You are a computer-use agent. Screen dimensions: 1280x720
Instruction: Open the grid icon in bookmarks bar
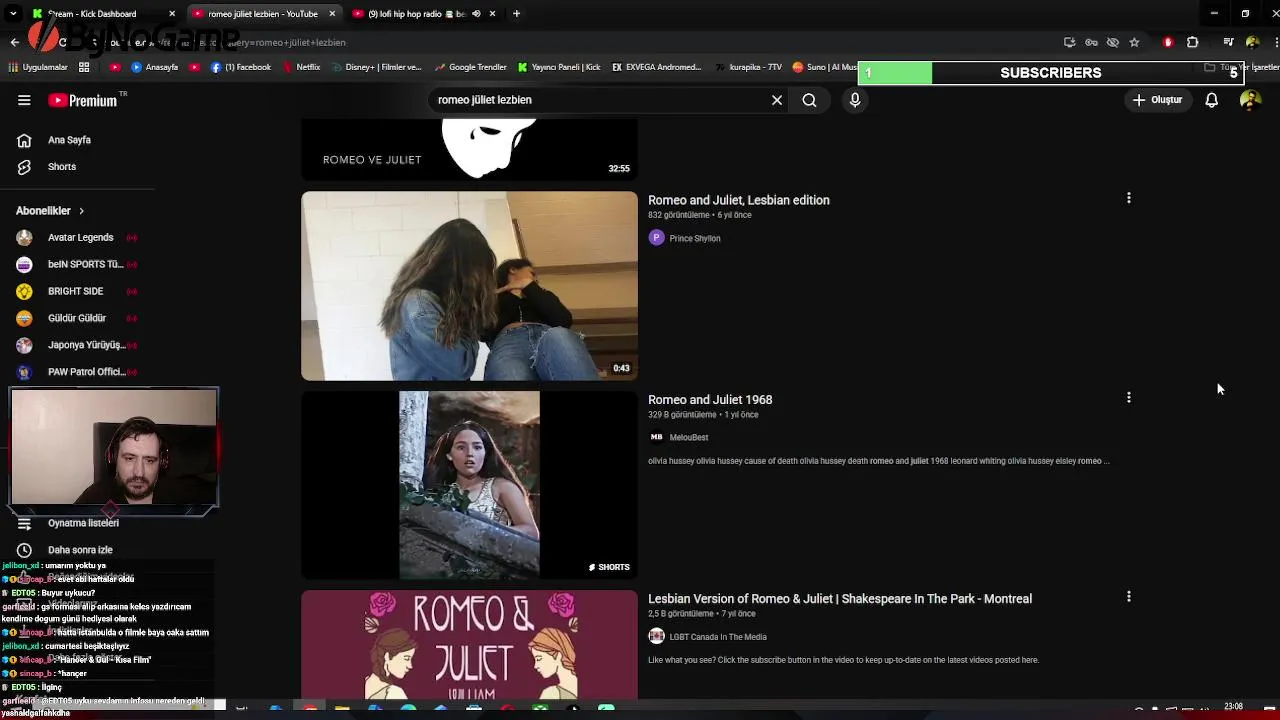pos(84,67)
